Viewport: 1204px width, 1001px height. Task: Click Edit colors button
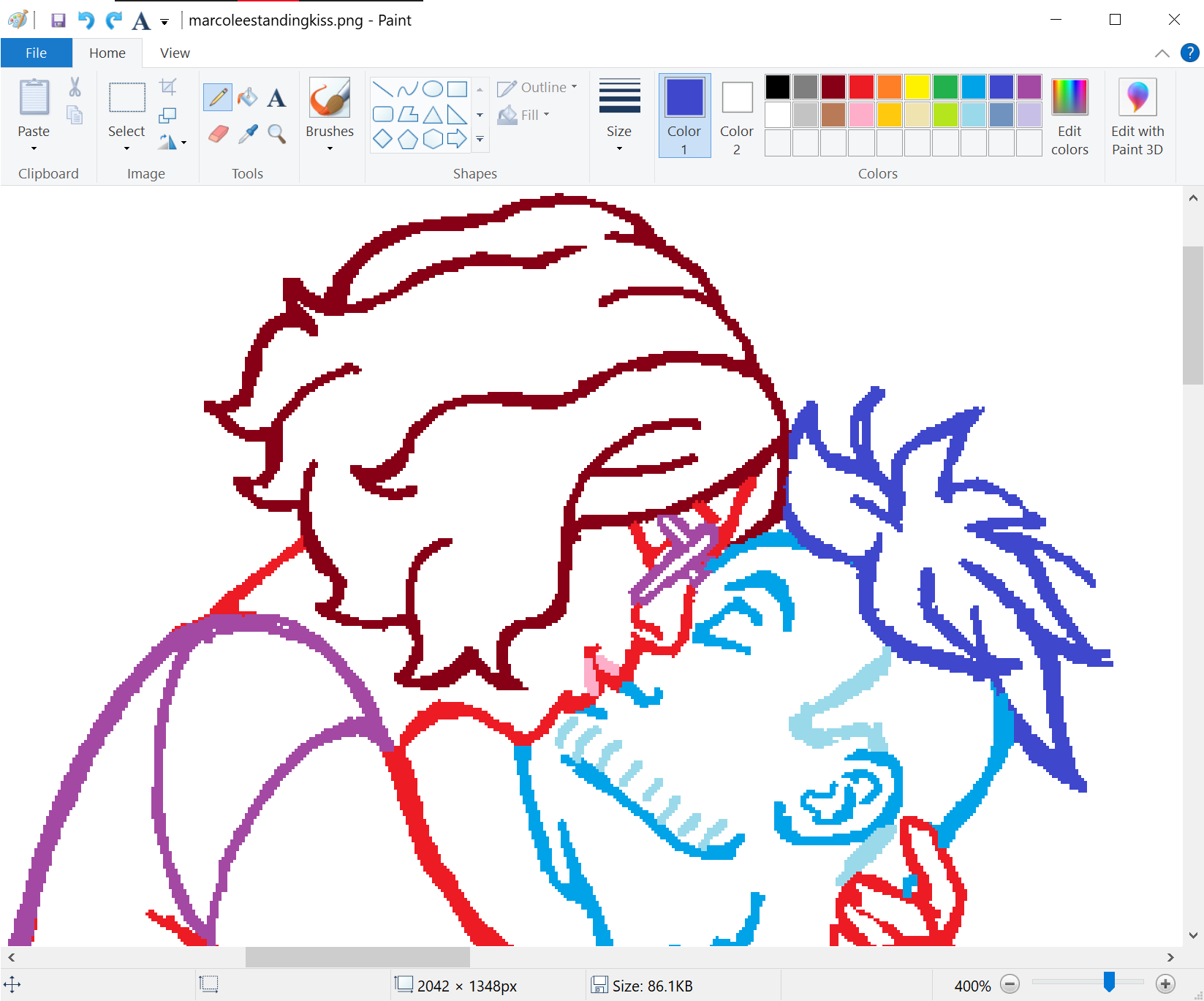[x=1069, y=116]
